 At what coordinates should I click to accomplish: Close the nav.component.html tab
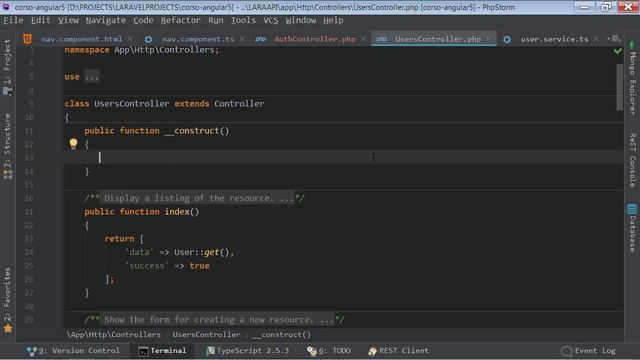130,39
